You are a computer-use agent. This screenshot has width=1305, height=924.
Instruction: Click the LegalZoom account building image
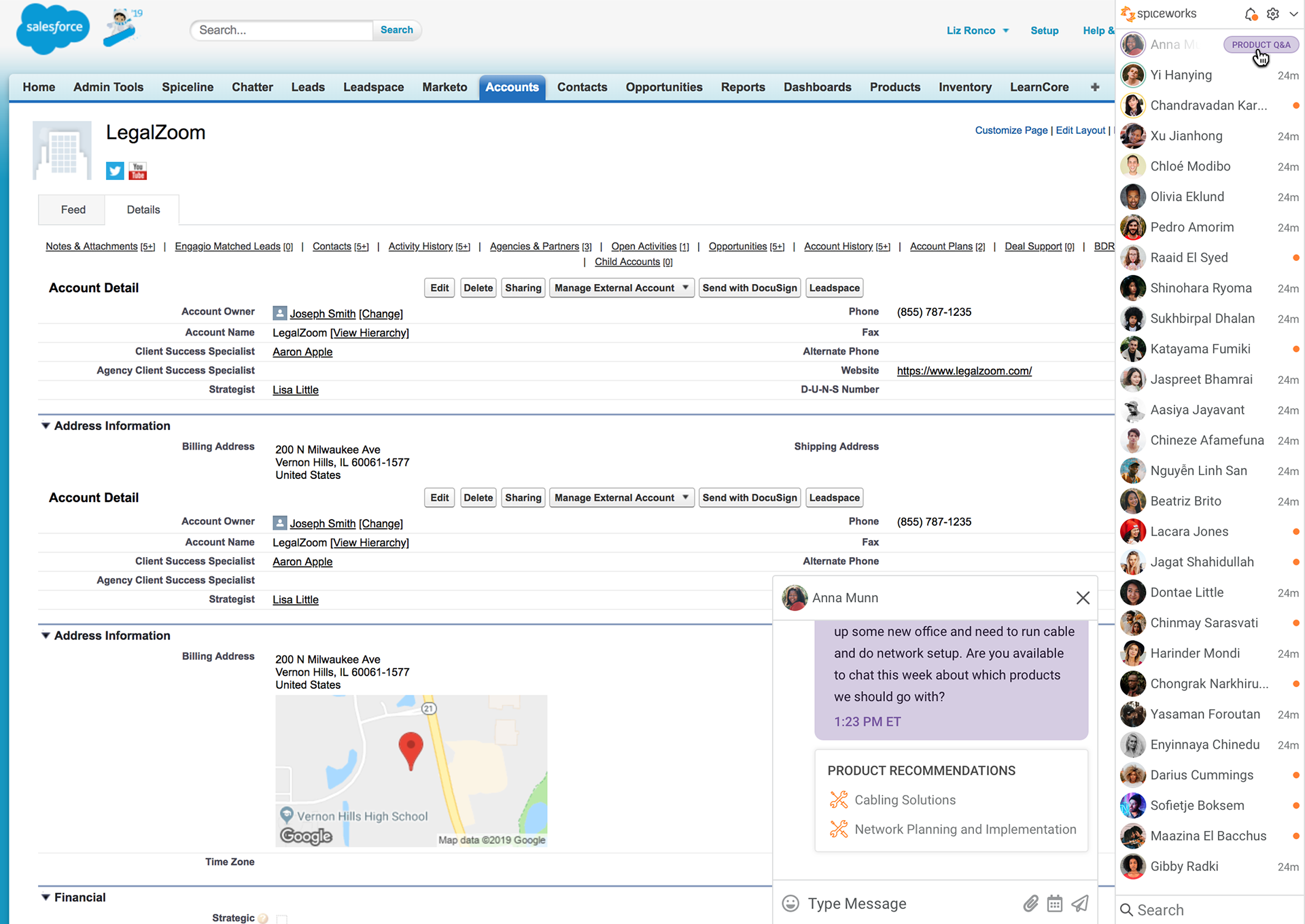point(62,151)
